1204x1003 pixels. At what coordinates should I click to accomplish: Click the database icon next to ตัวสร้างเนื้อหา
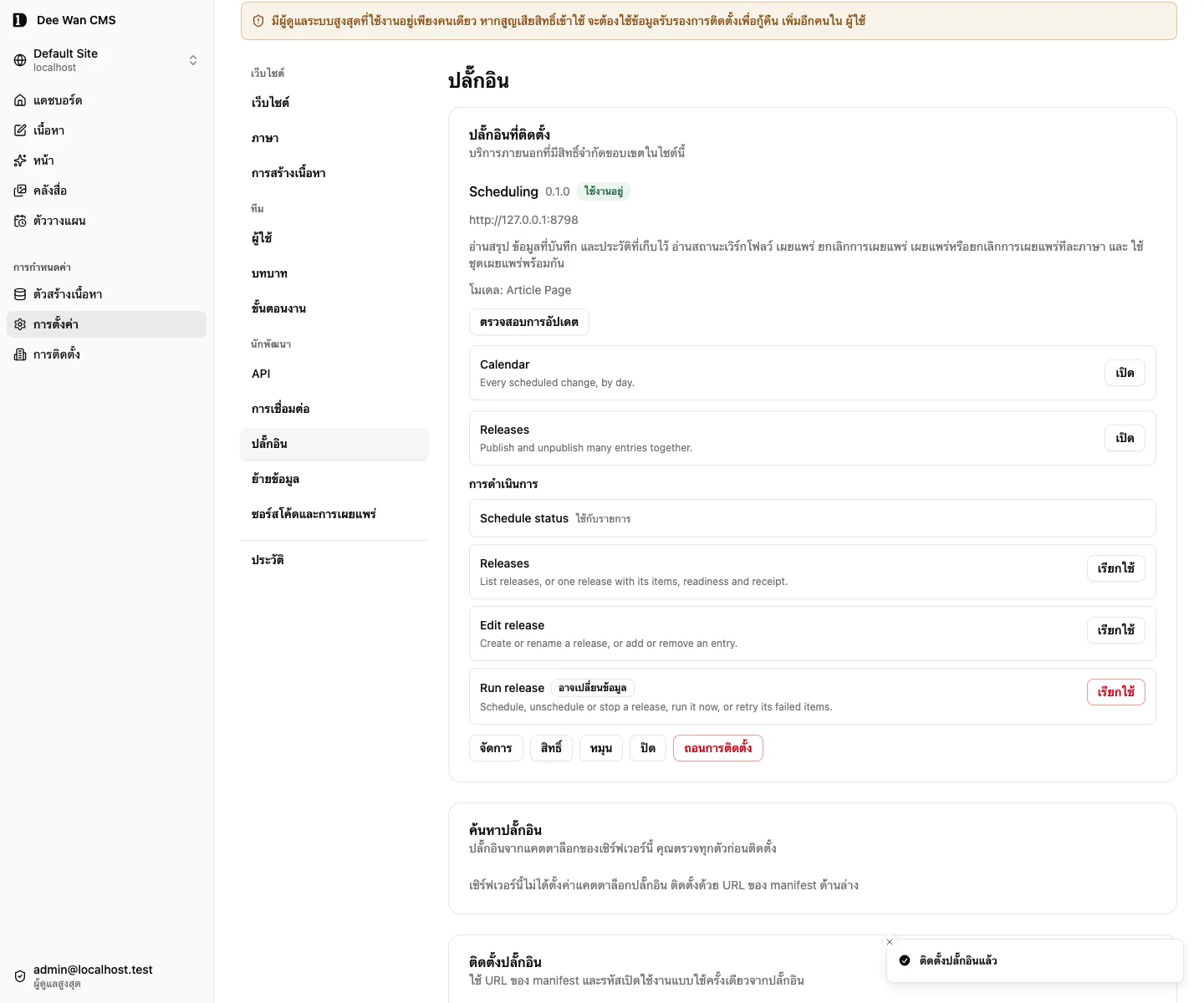pos(20,294)
